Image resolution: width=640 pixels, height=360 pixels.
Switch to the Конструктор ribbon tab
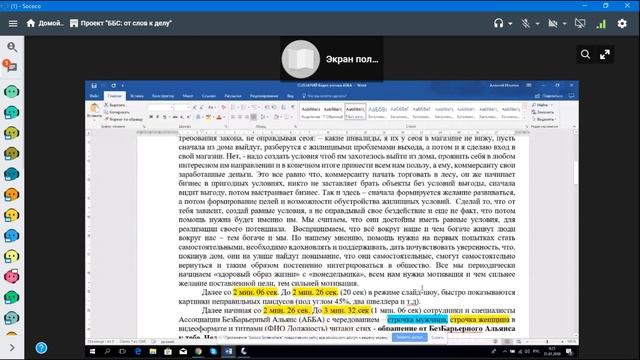coord(163,96)
